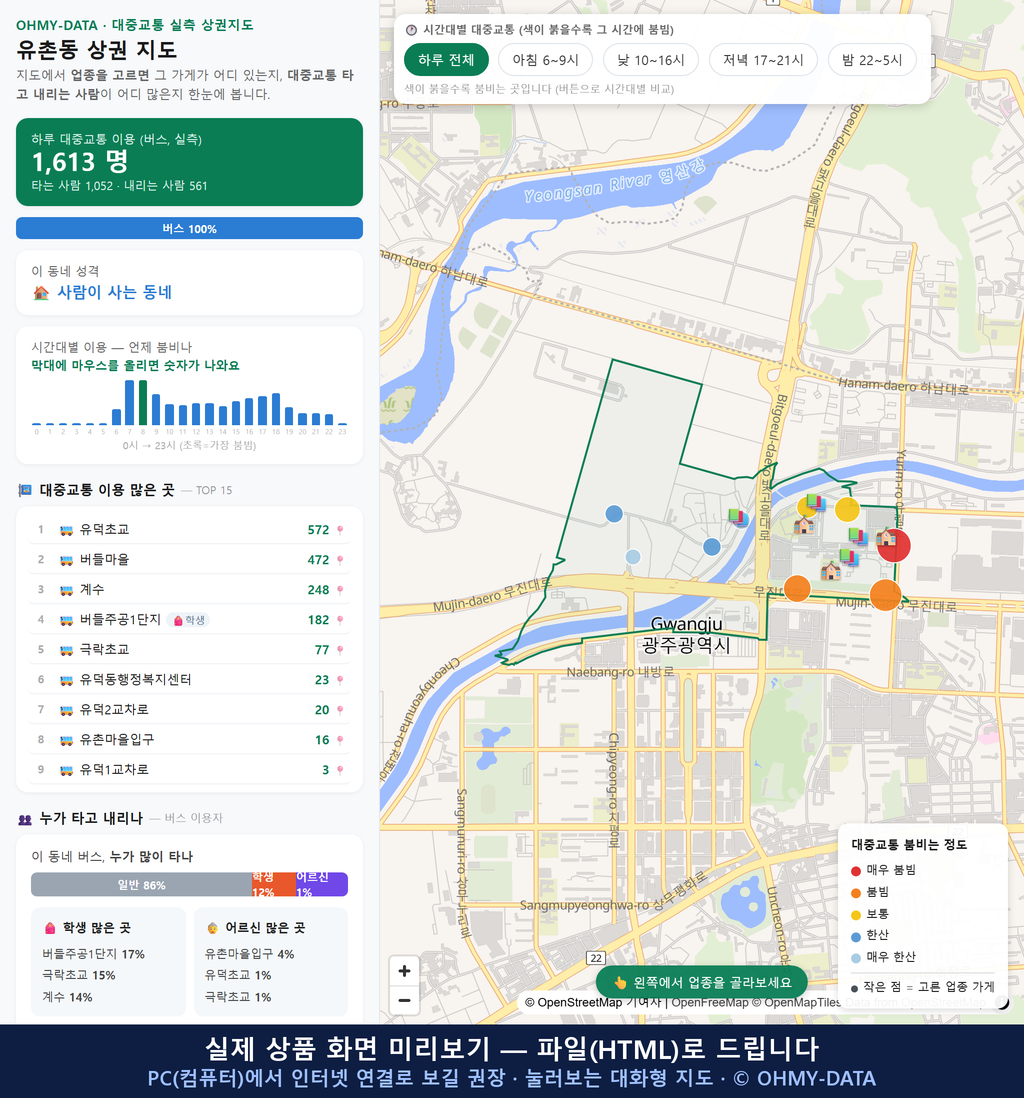Screen dimensions: 1024x1098
Task: Click the location pin beside 77
Action: 340,650
